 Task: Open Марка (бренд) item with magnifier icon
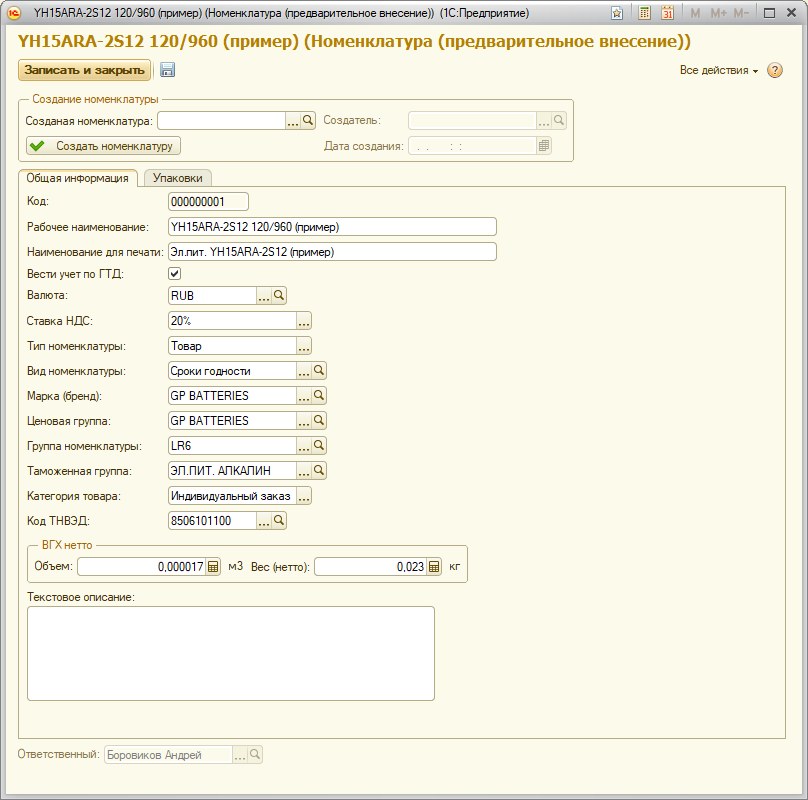pyautogui.click(x=320, y=396)
